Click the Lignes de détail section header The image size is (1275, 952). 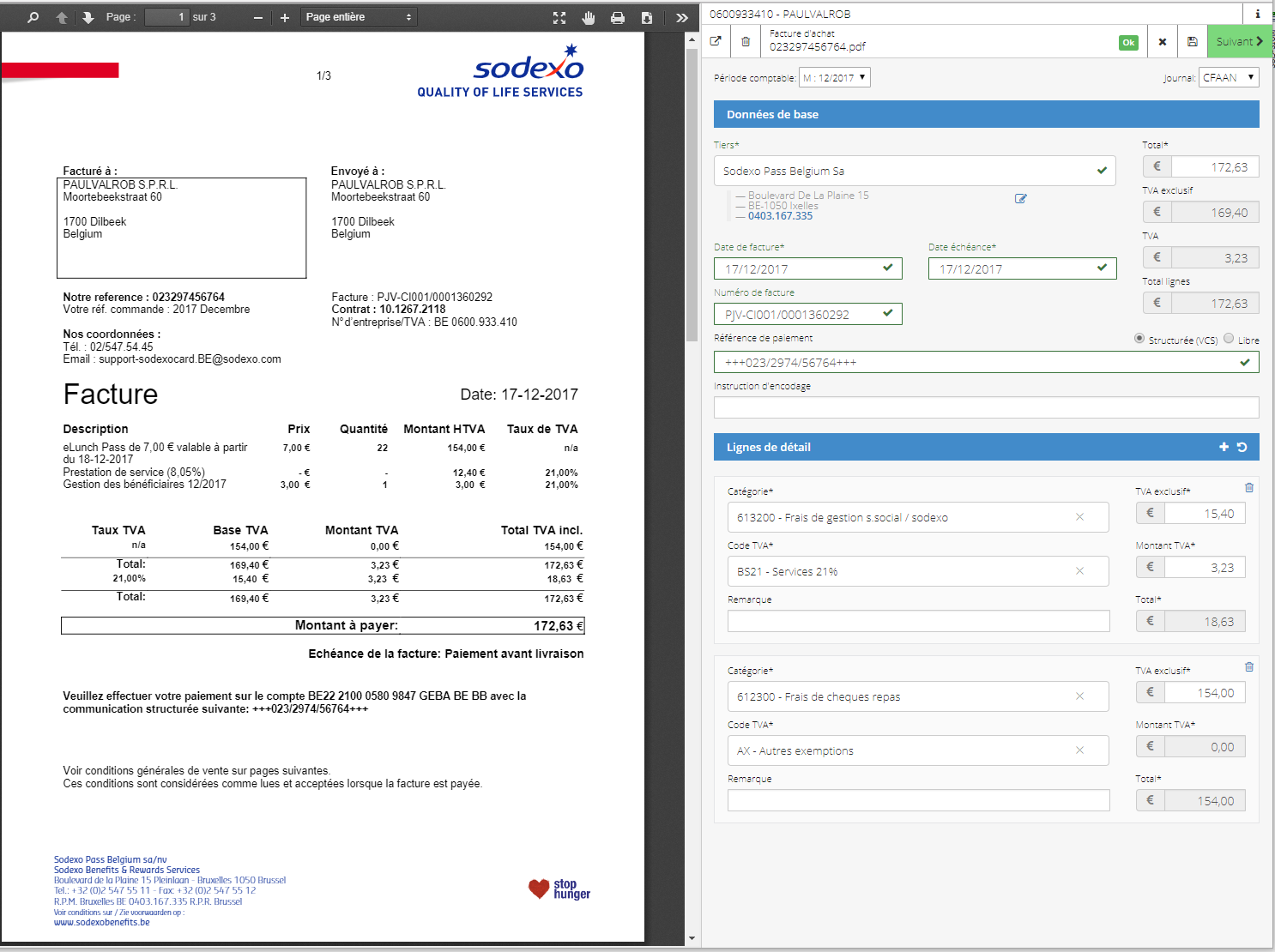tap(987, 447)
